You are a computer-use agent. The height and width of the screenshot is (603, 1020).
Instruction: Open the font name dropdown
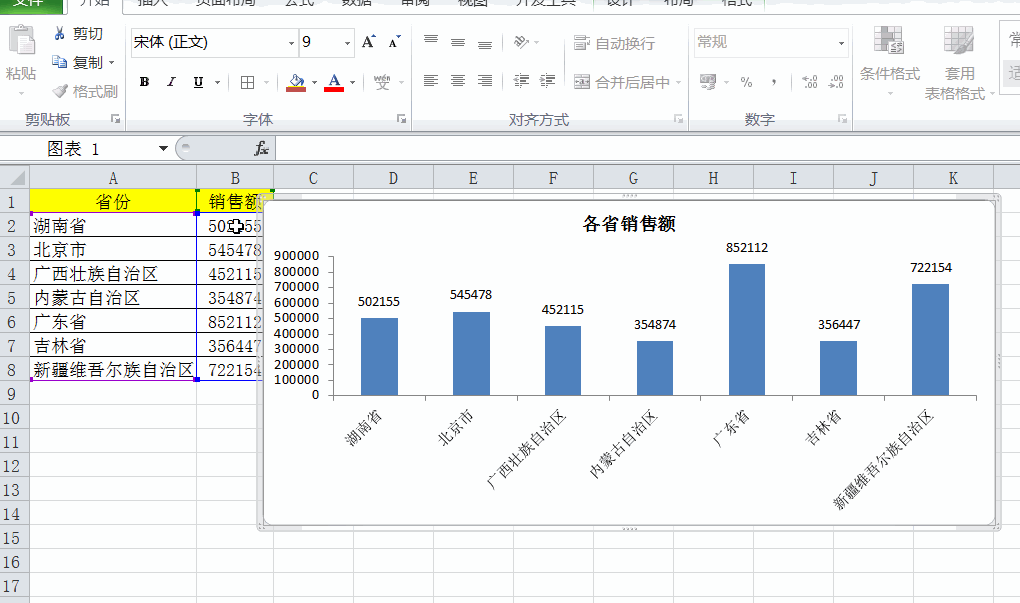(x=291, y=43)
